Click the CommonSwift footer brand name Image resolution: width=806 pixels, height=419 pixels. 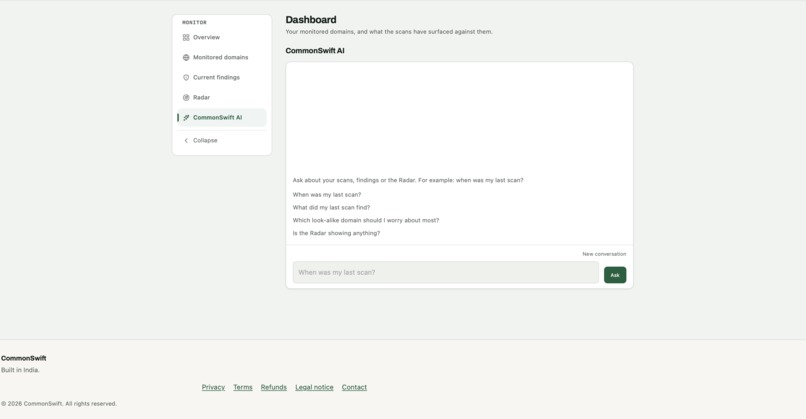pos(24,358)
